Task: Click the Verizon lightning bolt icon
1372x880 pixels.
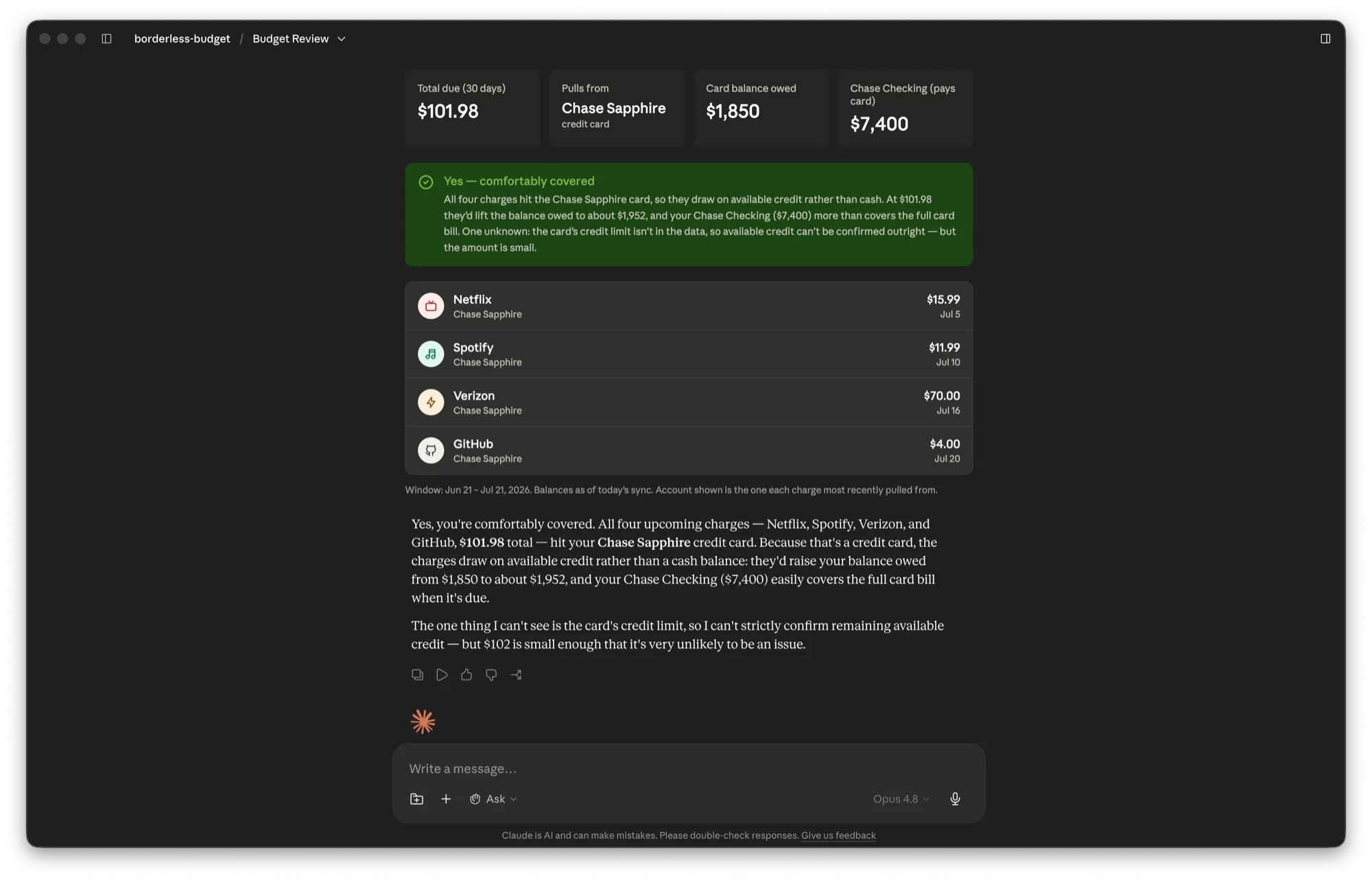Action: [431, 402]
